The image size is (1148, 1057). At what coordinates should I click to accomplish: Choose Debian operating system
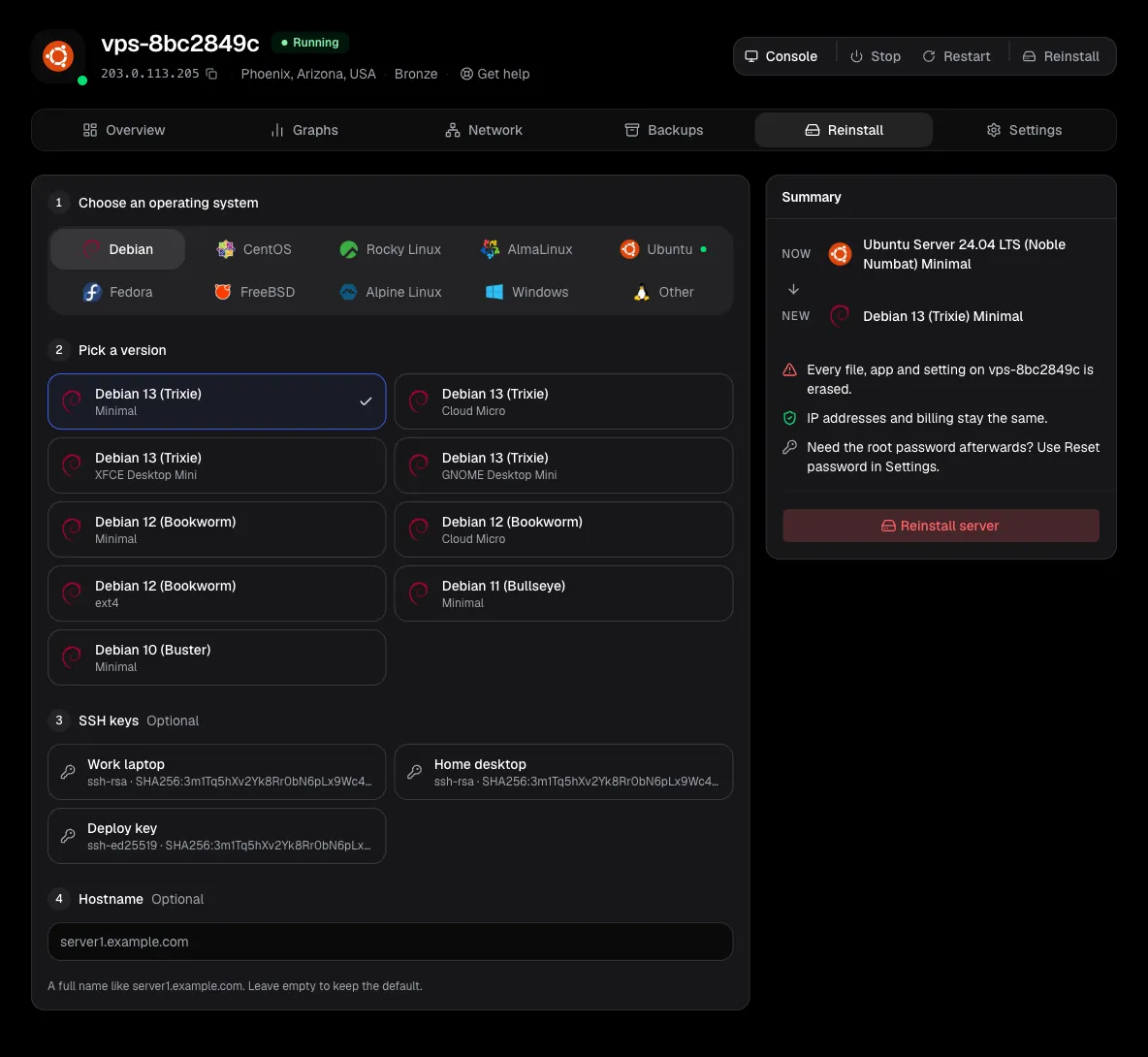[118, 249]
